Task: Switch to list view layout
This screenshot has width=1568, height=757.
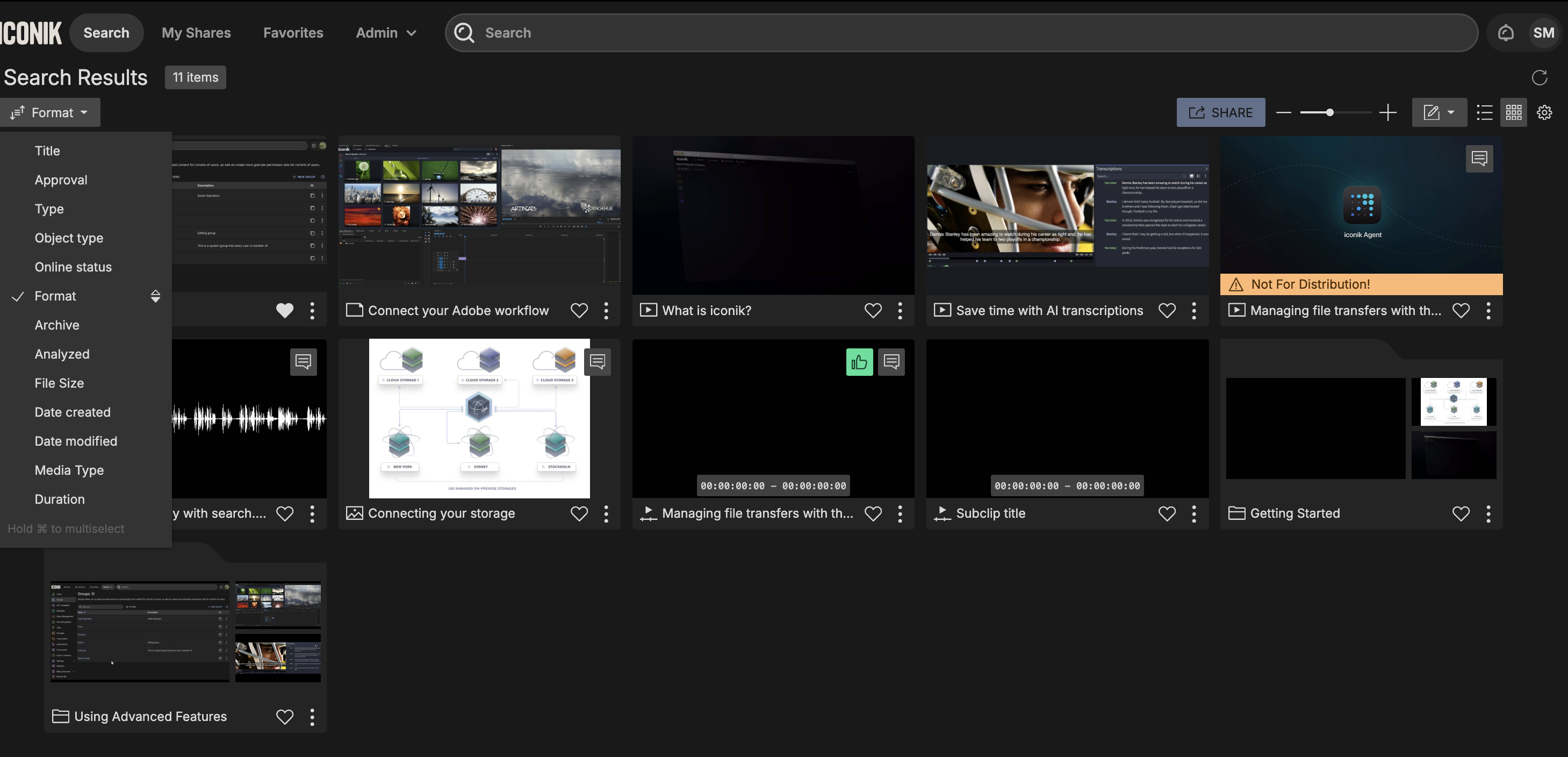Action: pyautogui.click(x=1485, y=113)
